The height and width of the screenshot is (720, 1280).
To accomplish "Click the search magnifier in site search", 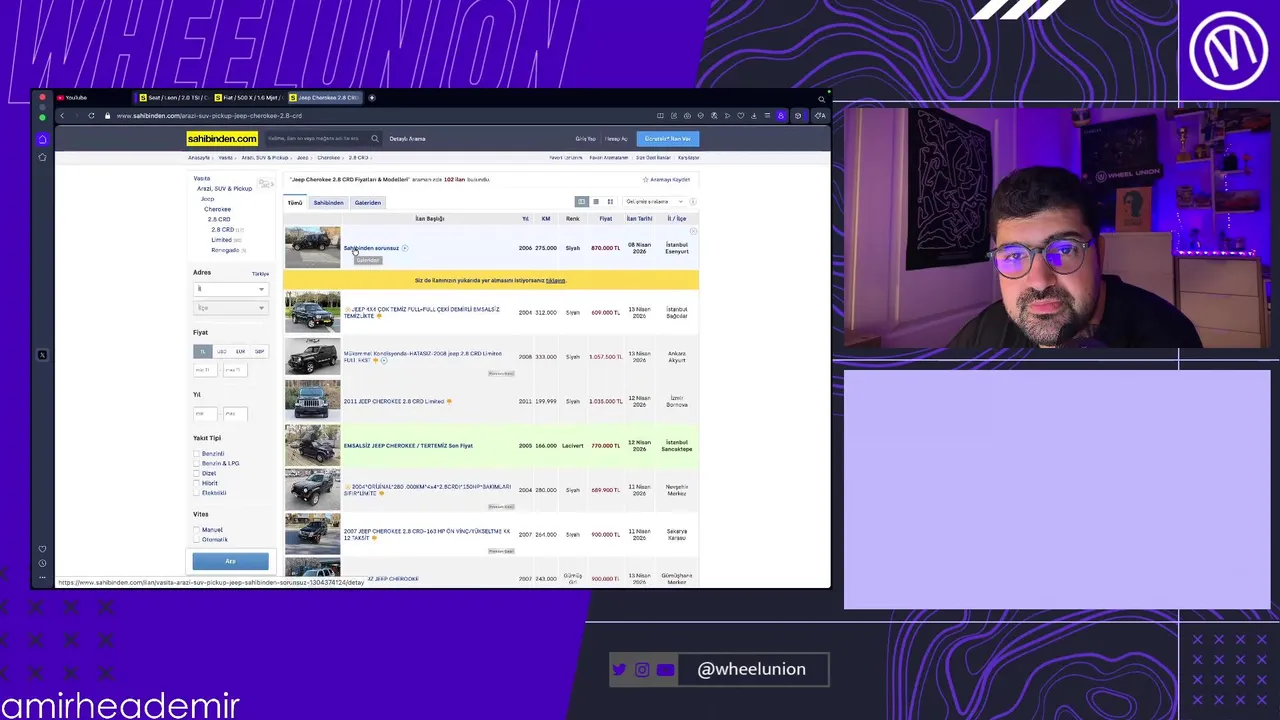I will coord(375,139).
